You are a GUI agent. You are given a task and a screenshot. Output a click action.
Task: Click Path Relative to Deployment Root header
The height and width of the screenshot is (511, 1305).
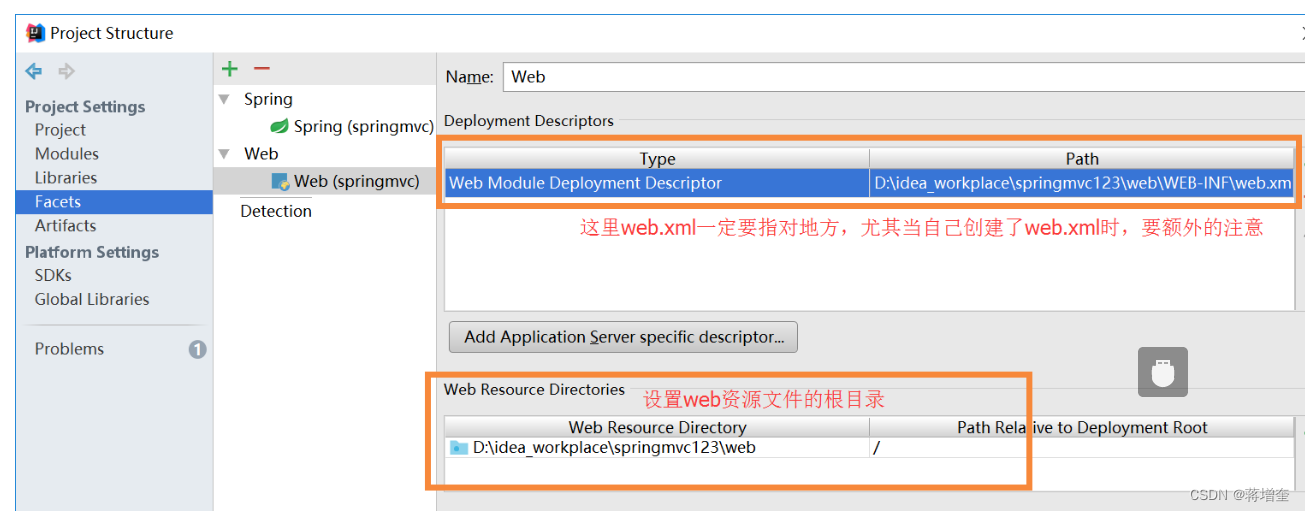click(x=1082, y=427)
